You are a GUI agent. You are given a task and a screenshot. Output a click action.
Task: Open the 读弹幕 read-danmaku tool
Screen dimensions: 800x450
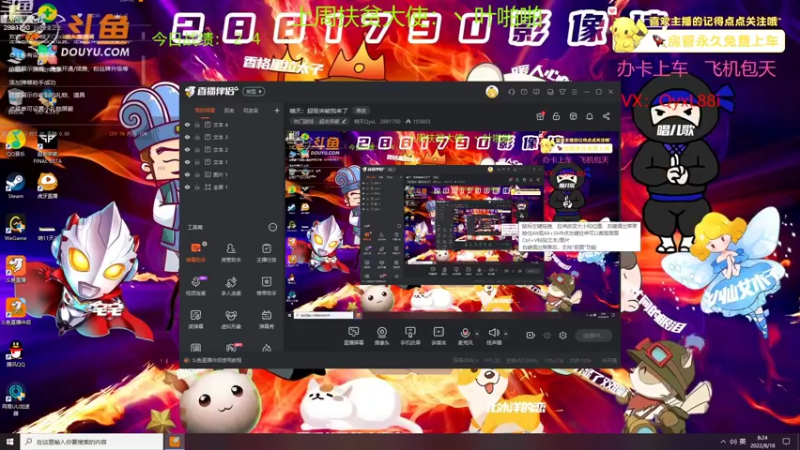point(196,319)
